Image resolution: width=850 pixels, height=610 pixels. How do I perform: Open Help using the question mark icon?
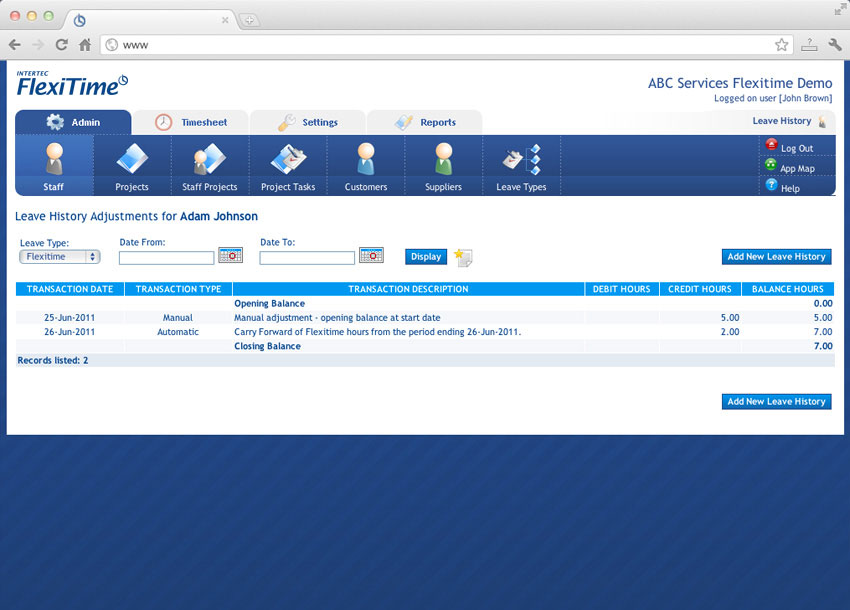click(771, 187)
